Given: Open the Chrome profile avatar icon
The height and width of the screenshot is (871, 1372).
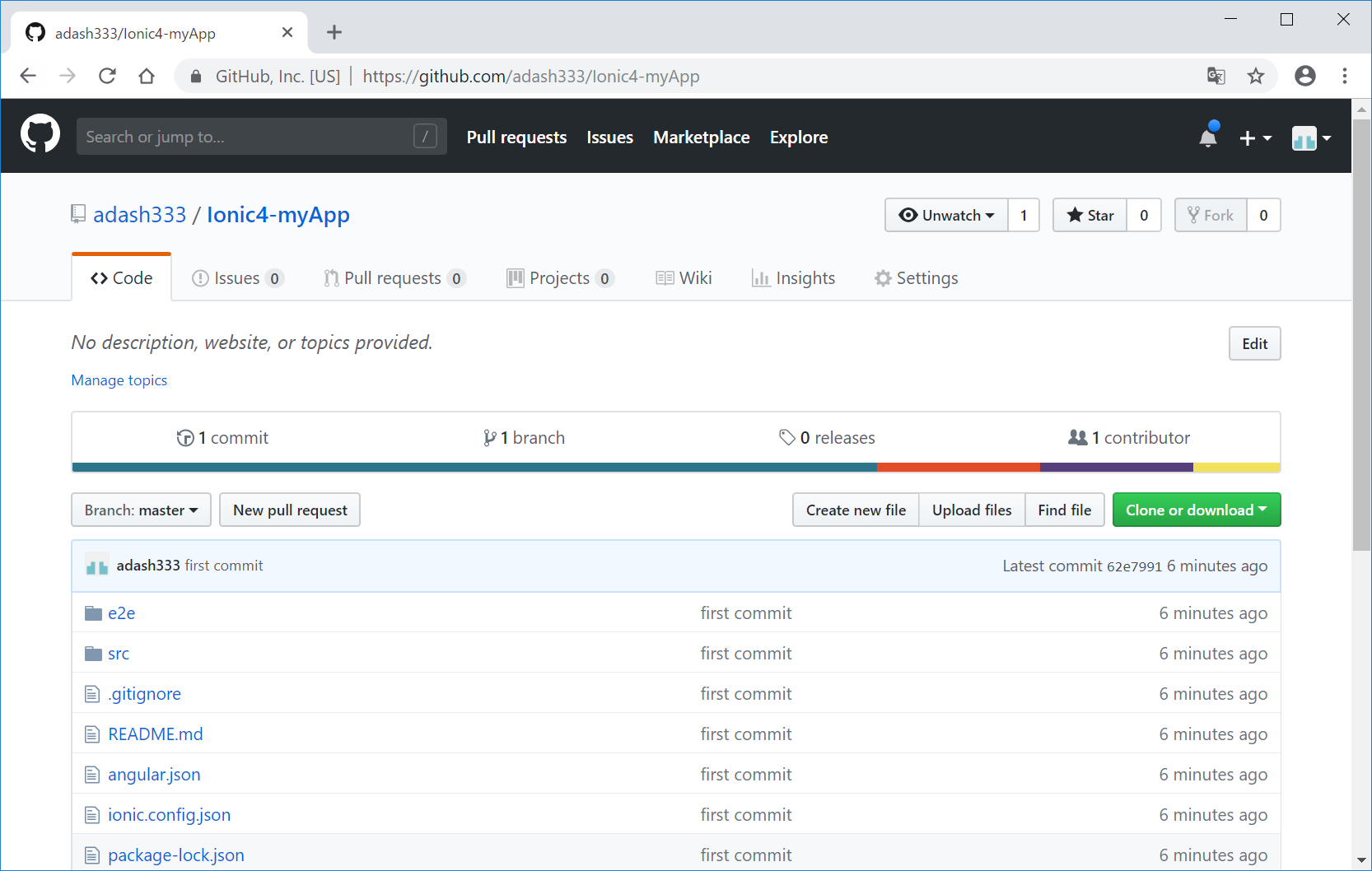Looking at the screenshot, I should pos(1304,77).
